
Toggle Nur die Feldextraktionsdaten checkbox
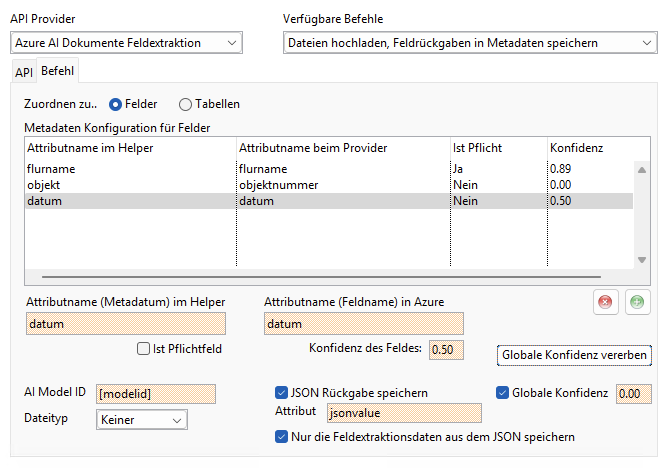click(281, 437)
